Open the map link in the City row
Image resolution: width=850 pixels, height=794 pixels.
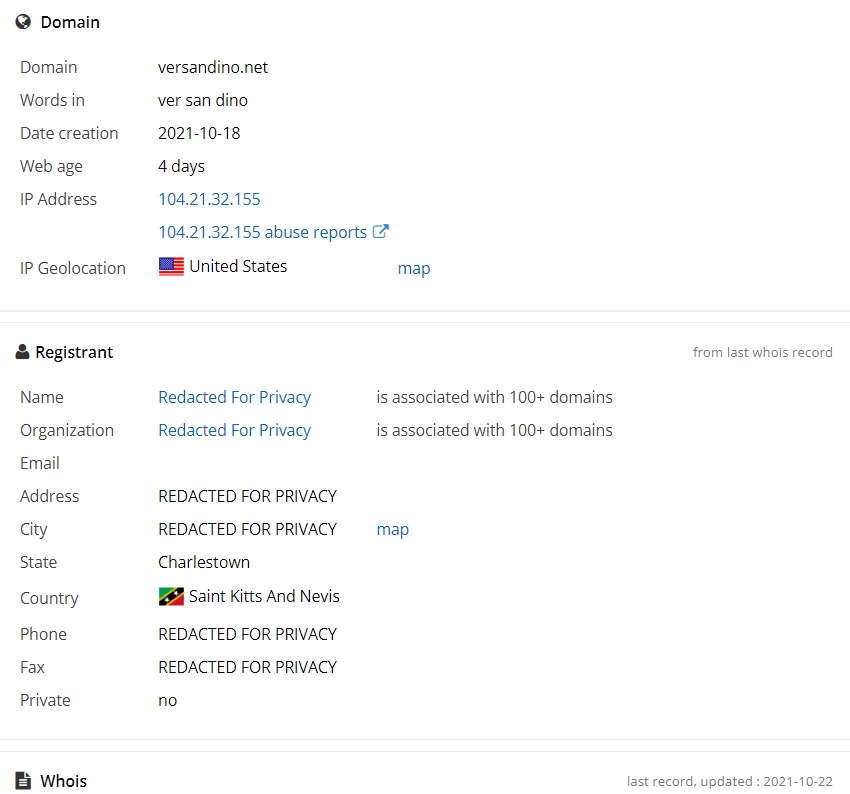pyautogui.click(x=393, y=529)
